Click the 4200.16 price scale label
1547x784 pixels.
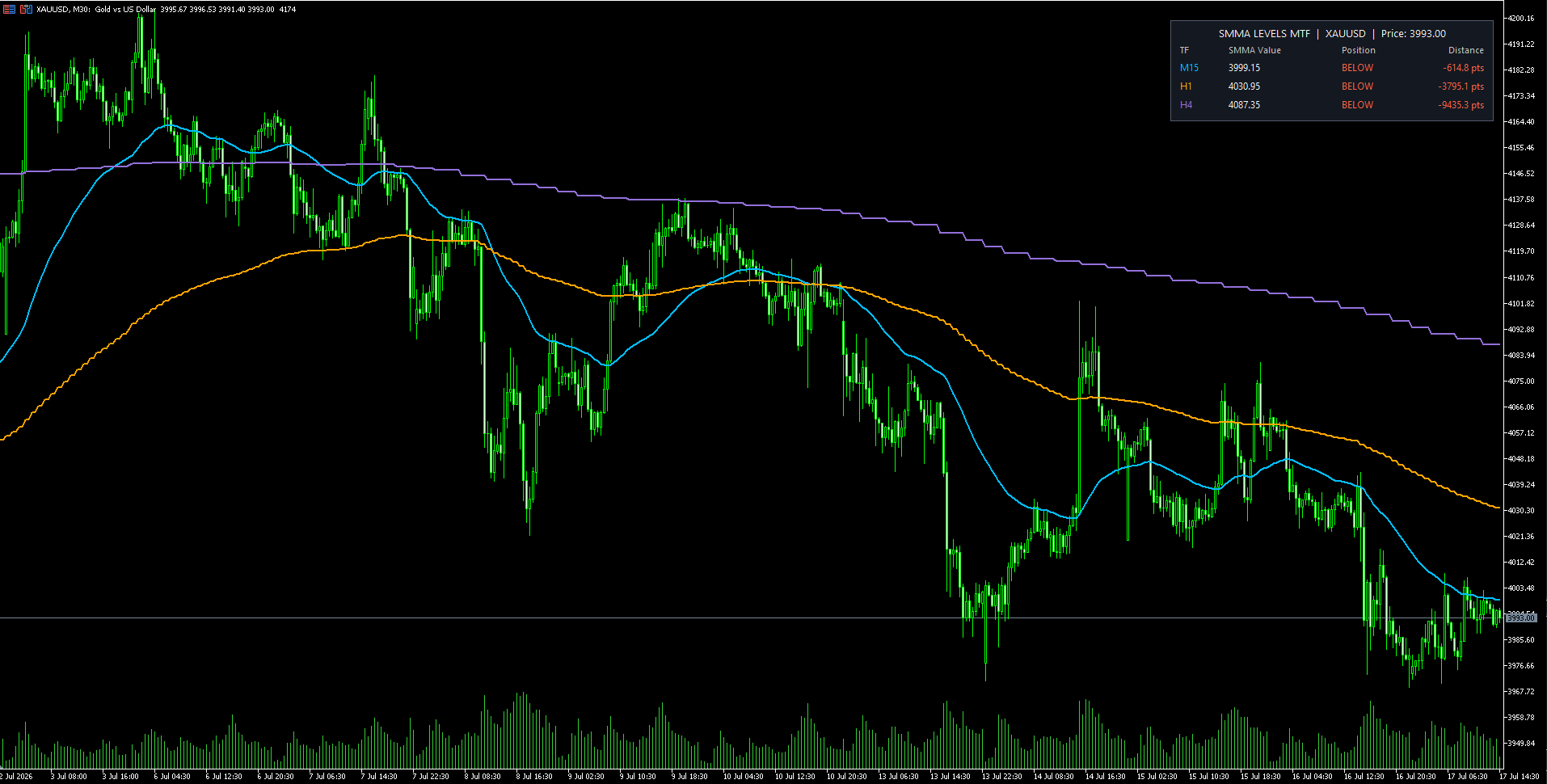[1521, 19]
